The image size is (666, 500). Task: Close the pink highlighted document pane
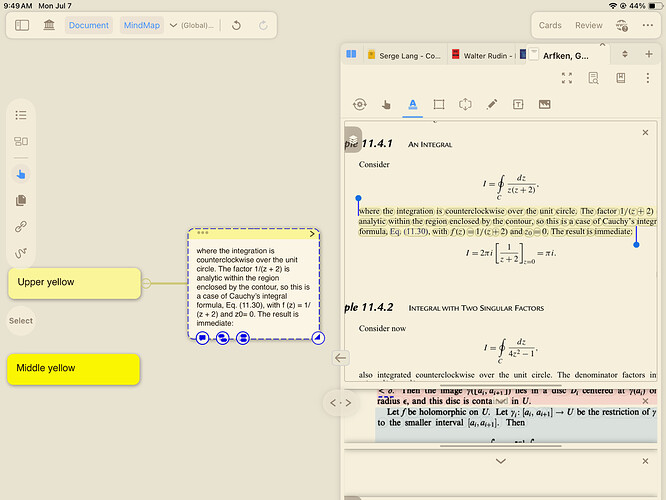[x=645, y=401]
